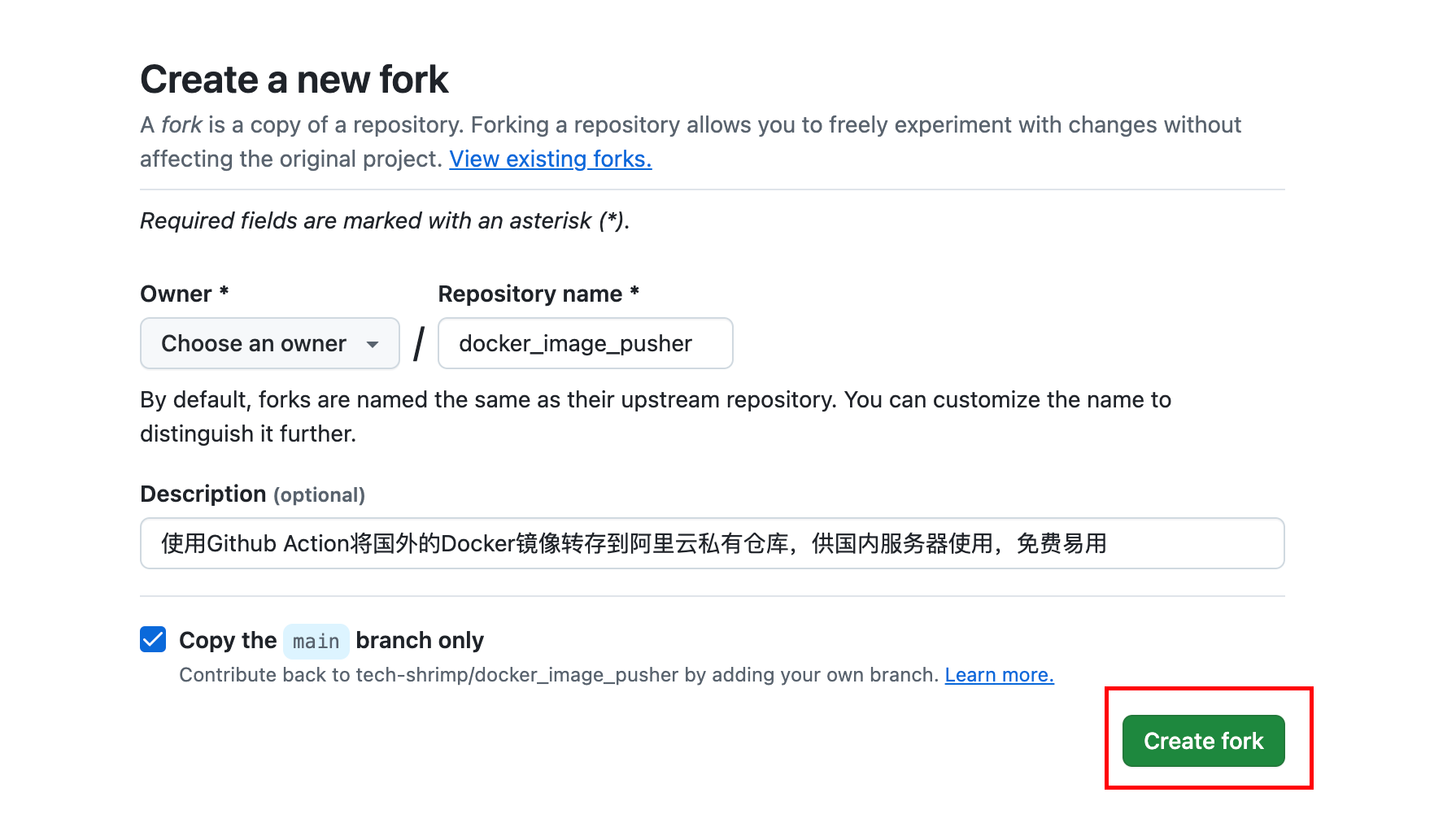
Task: Click the main branch name badge
Action: click(316, 642)
